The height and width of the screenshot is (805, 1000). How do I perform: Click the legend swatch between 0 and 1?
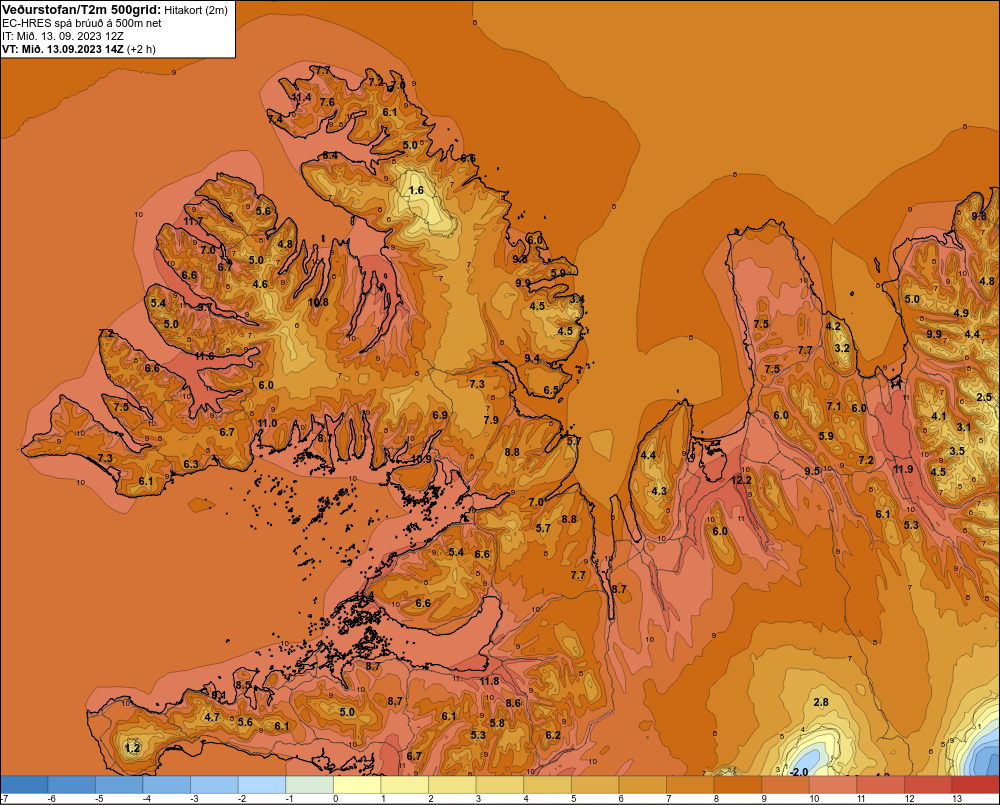[357, 785]
